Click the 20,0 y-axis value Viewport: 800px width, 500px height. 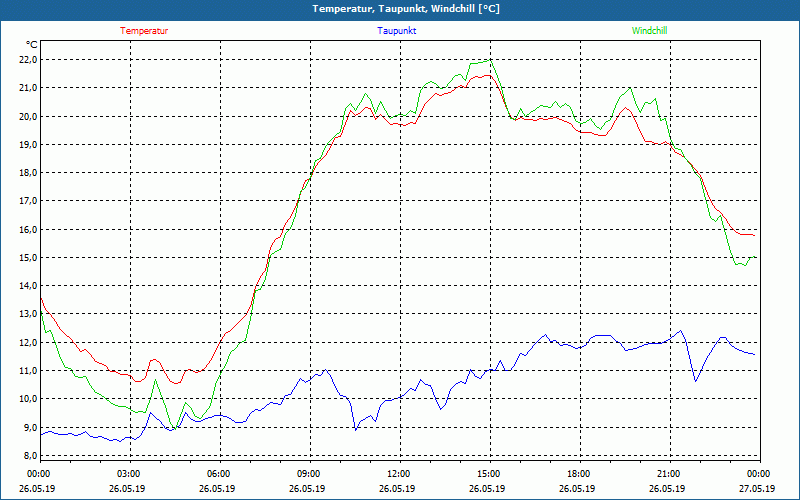click(29, 116)
